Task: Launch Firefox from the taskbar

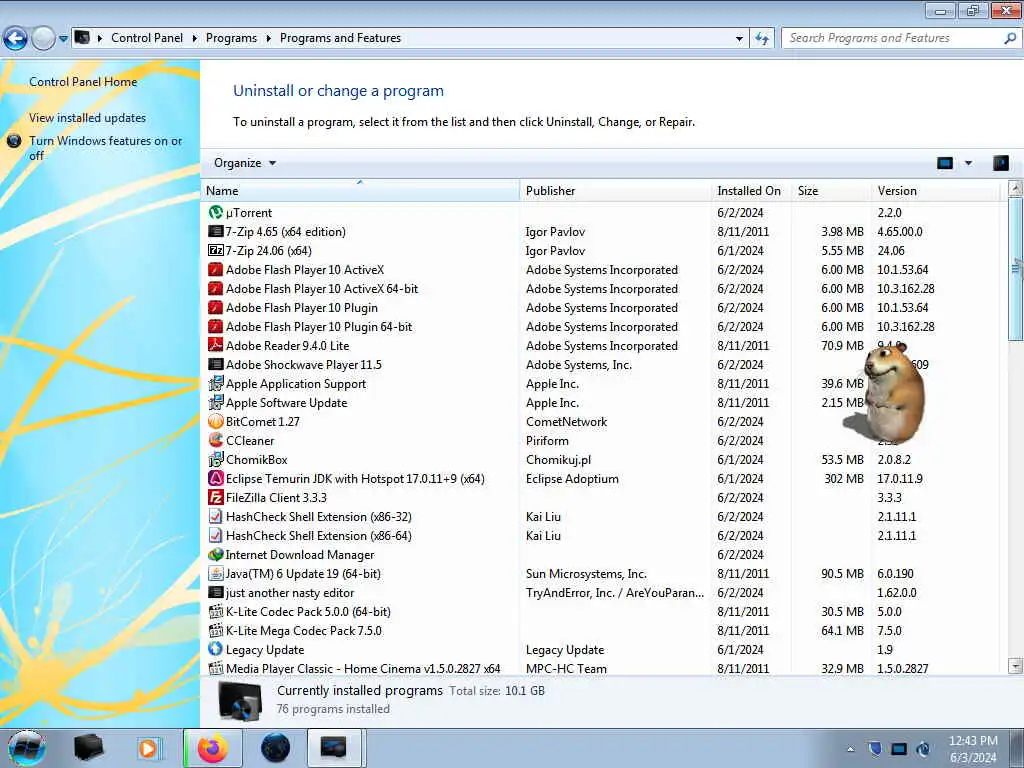Action: click(x=213, y=748)
